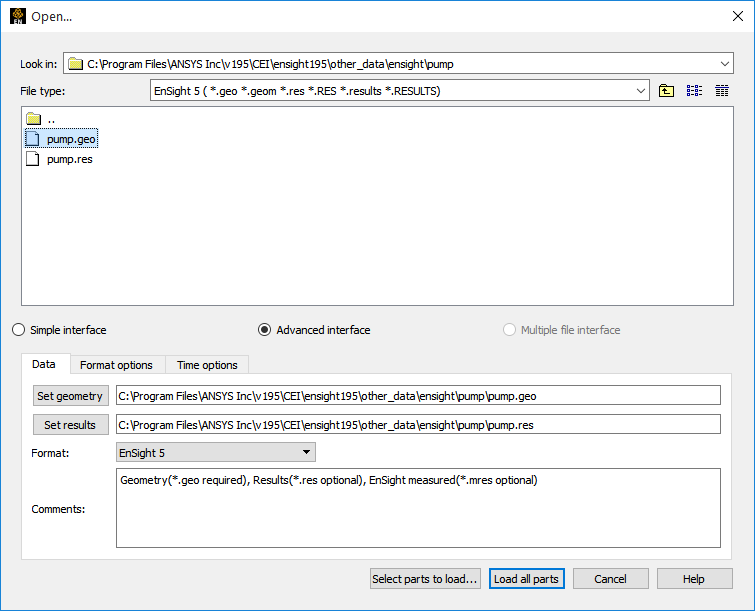Image resolution: width=755 pixels, height=611 pixels.
Task: Select the pump.geo file name
Action: (71, 139)
